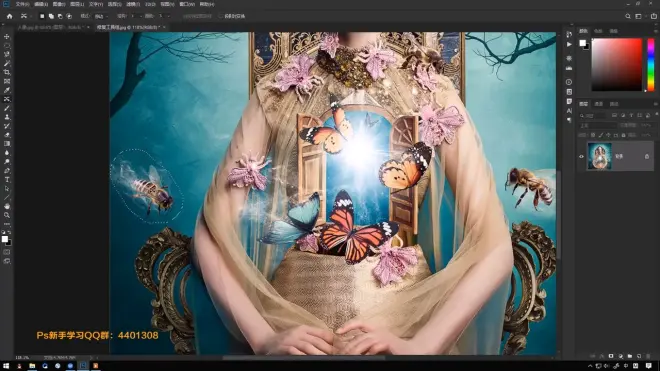Open the Actions play icon in side strip
This screenshot has height=371, width=660.
click(x=569, y=44)
